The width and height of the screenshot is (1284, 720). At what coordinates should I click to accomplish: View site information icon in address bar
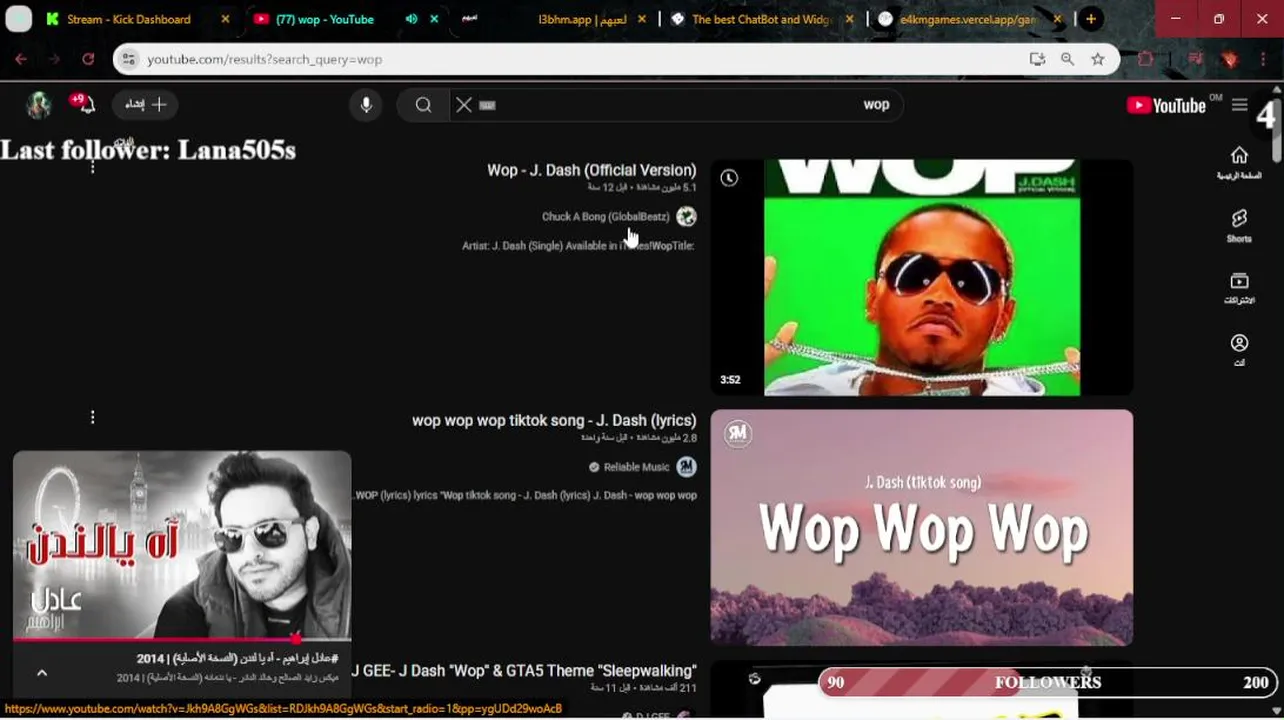(128, 59)
